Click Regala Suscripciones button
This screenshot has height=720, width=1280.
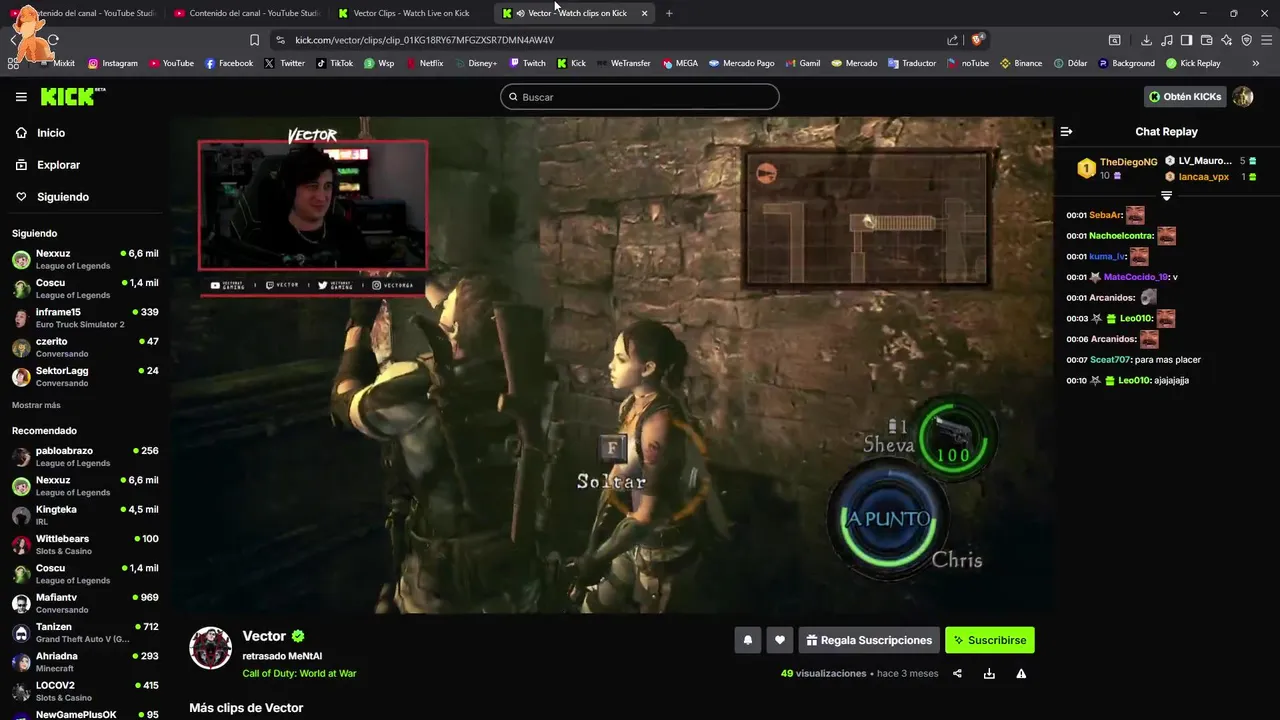(869, 640)
